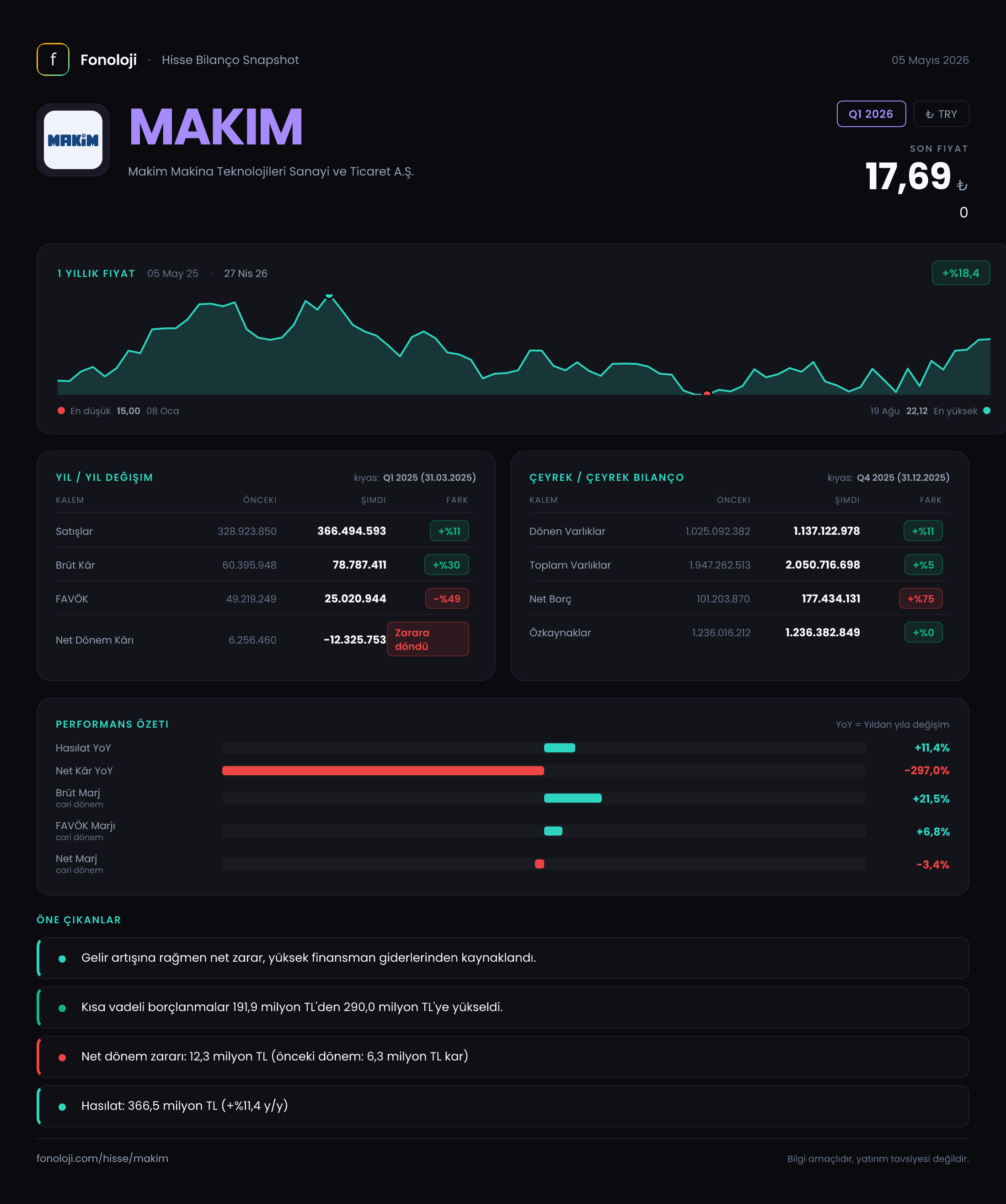Click the Hasılat YoY progress bar
Image resolution: width=1006 pixels, height=1204 pixels.
(x=544, y=748)
